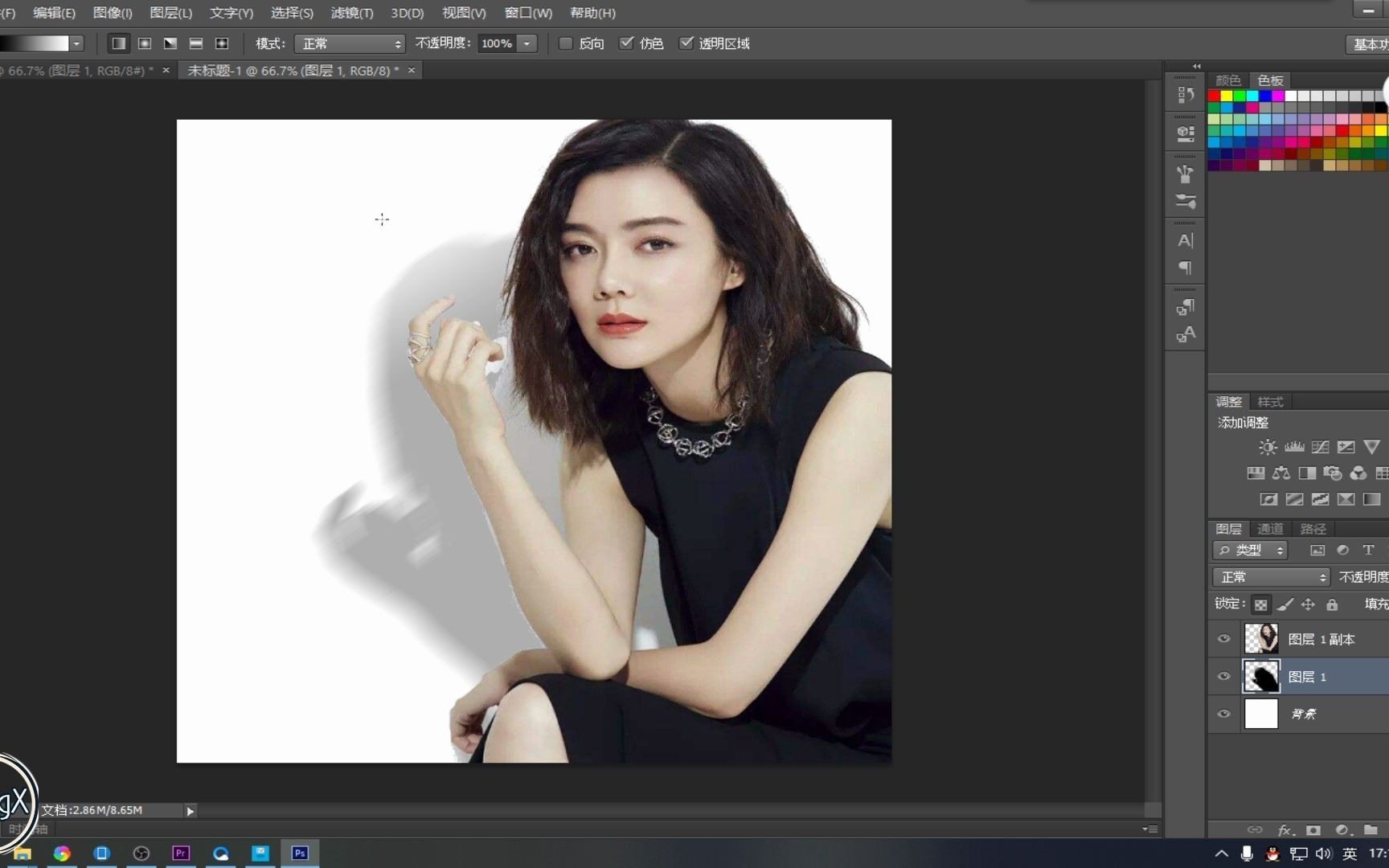The width and height of the screenshot is (1389, 868).
Task: Create new fill or adjustment layer icon
Action: [x=1342, y=830]
